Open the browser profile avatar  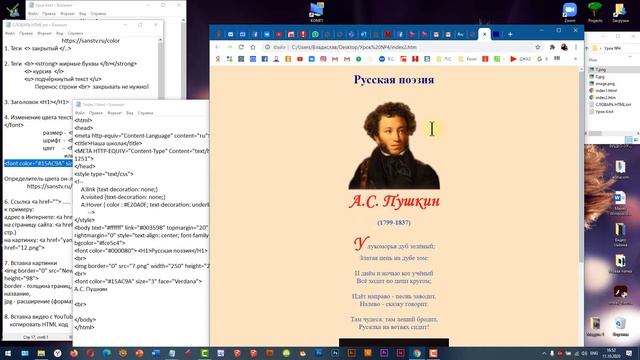tap(564, 47)
